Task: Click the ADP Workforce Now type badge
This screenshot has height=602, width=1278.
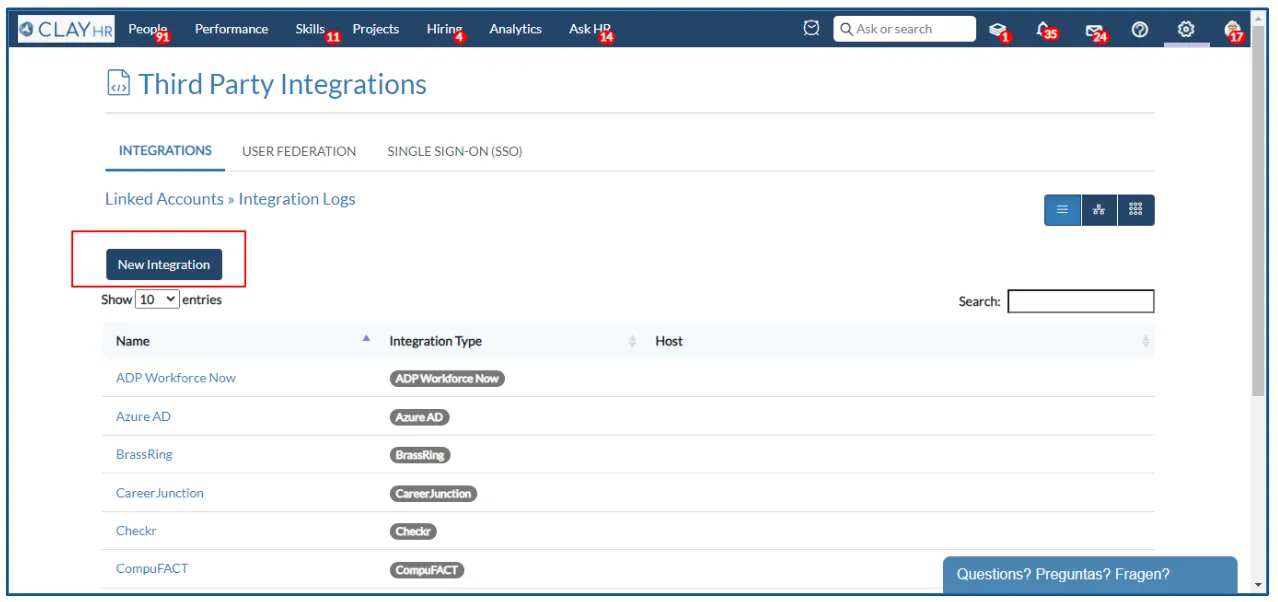Action: pos(447,379)
